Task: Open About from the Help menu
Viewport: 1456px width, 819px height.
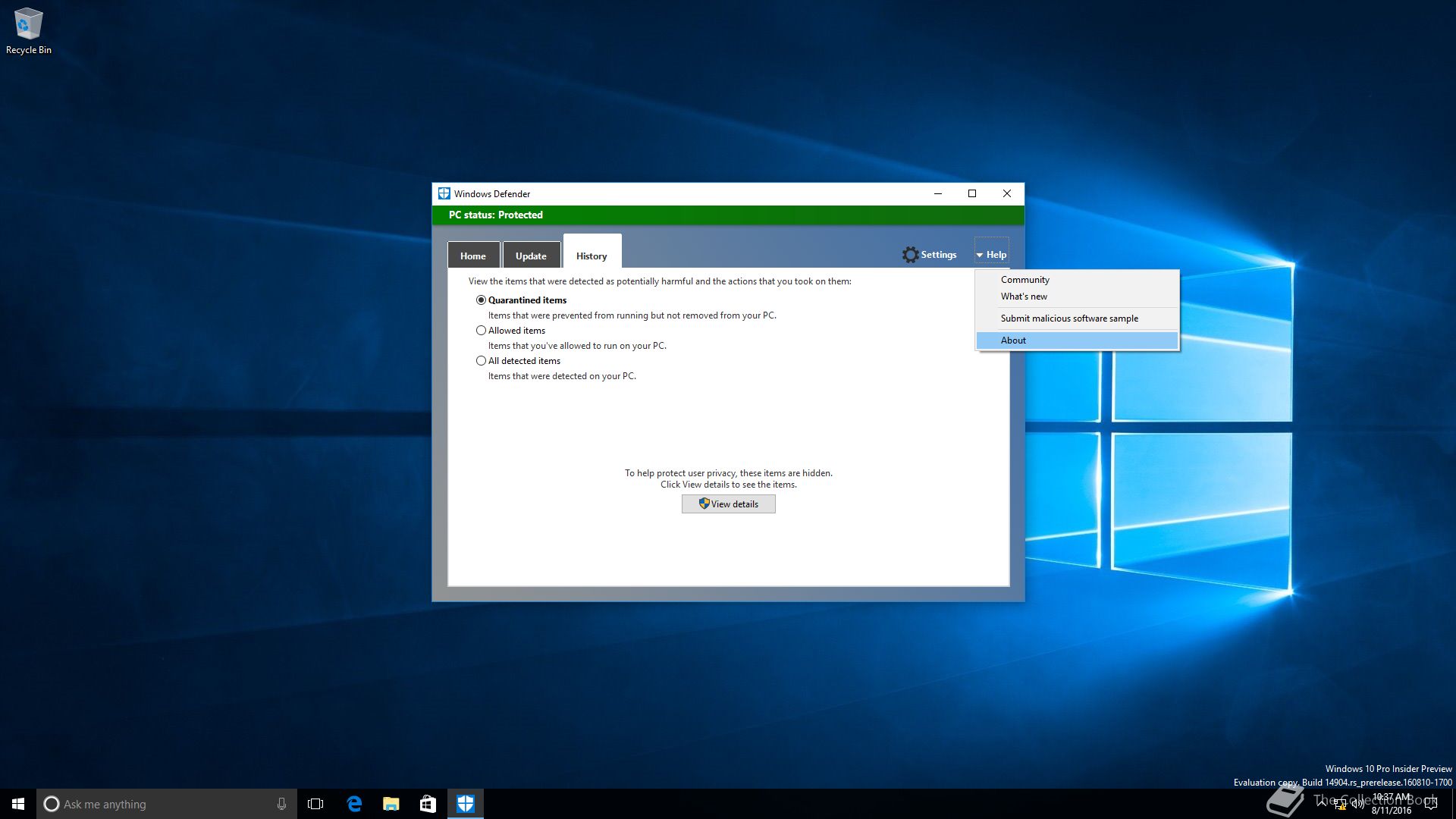Action: (x=1077, y=340)
